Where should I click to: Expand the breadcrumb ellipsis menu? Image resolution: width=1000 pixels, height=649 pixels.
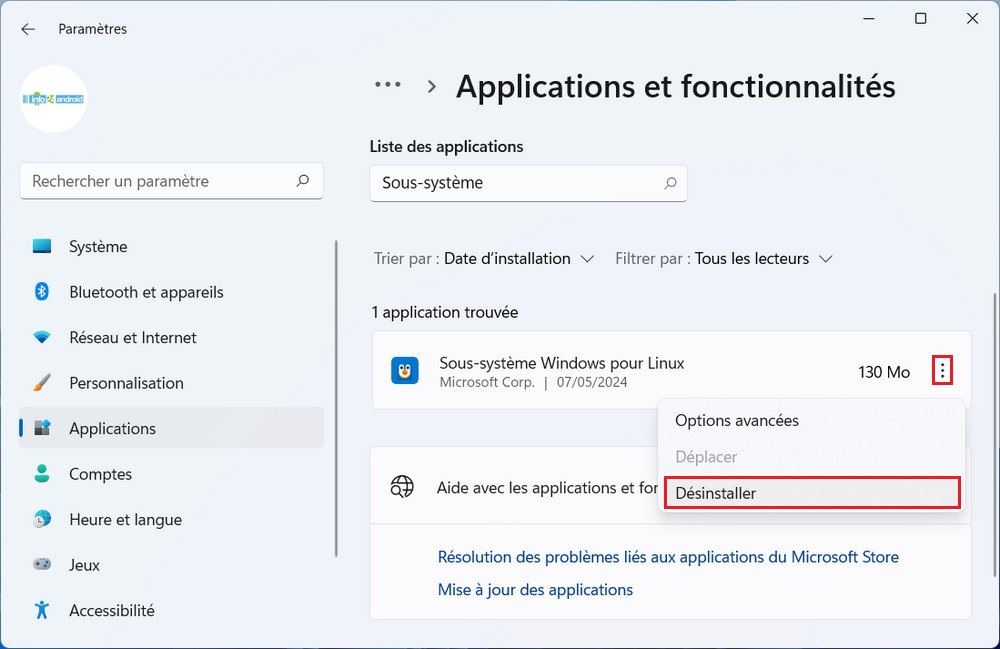point(387,85)
